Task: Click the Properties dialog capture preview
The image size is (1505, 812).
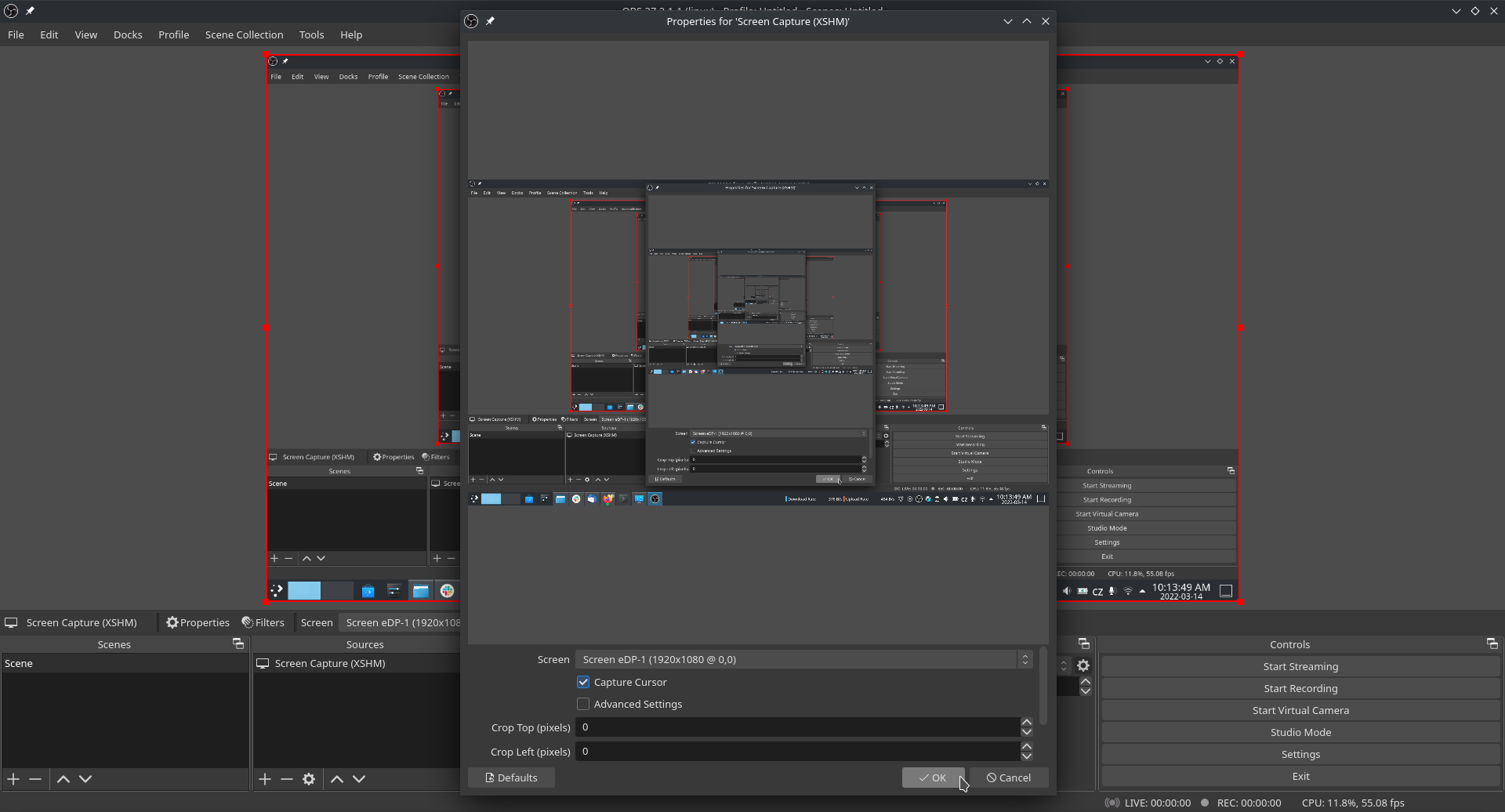Action: (758, 343)
